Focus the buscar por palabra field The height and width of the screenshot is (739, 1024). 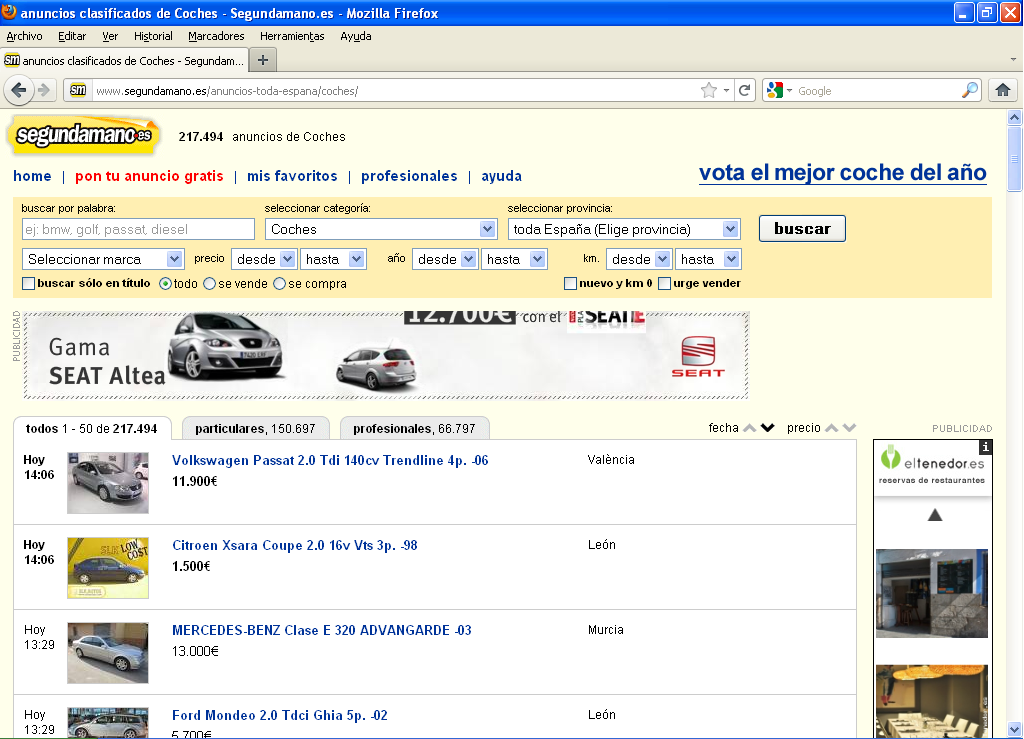click(138, 229)
